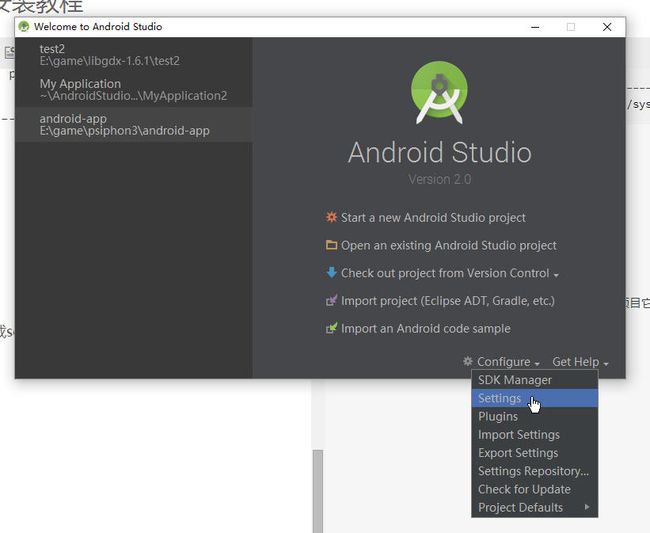
Task: Choose Check for Update menu entry
Action: [534, 489]
